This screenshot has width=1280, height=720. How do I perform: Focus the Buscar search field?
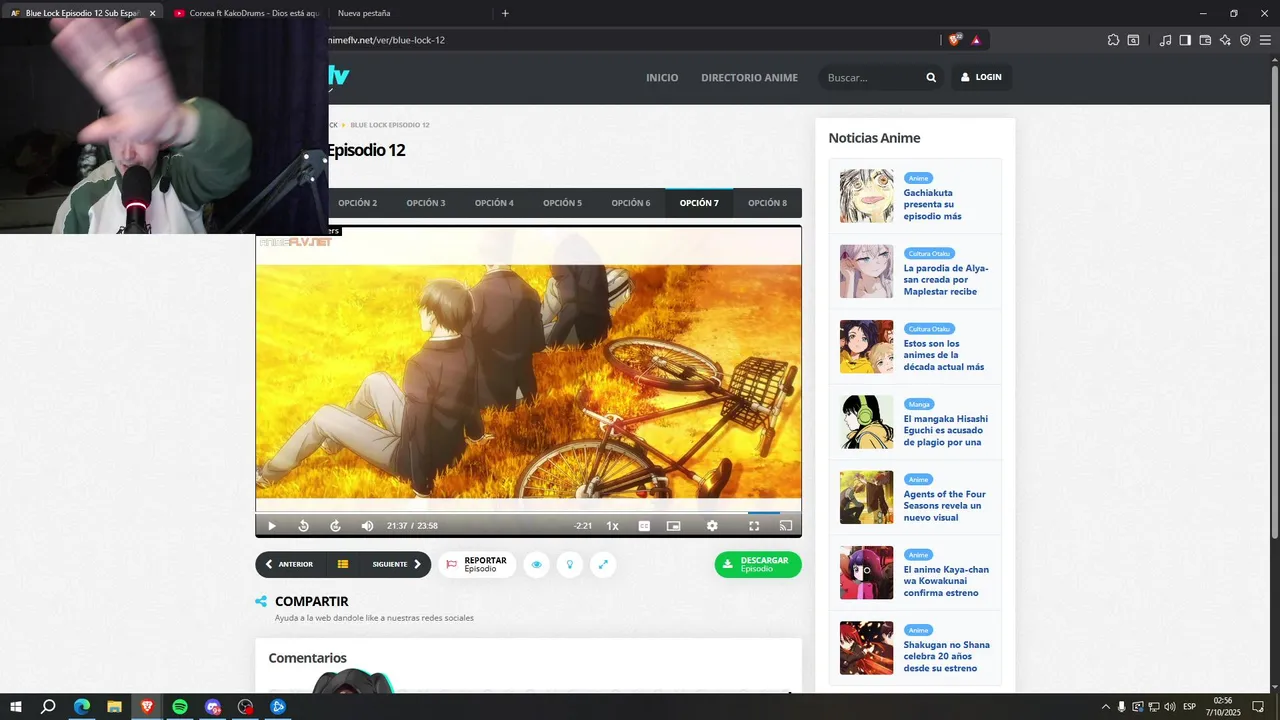point(870,77)
